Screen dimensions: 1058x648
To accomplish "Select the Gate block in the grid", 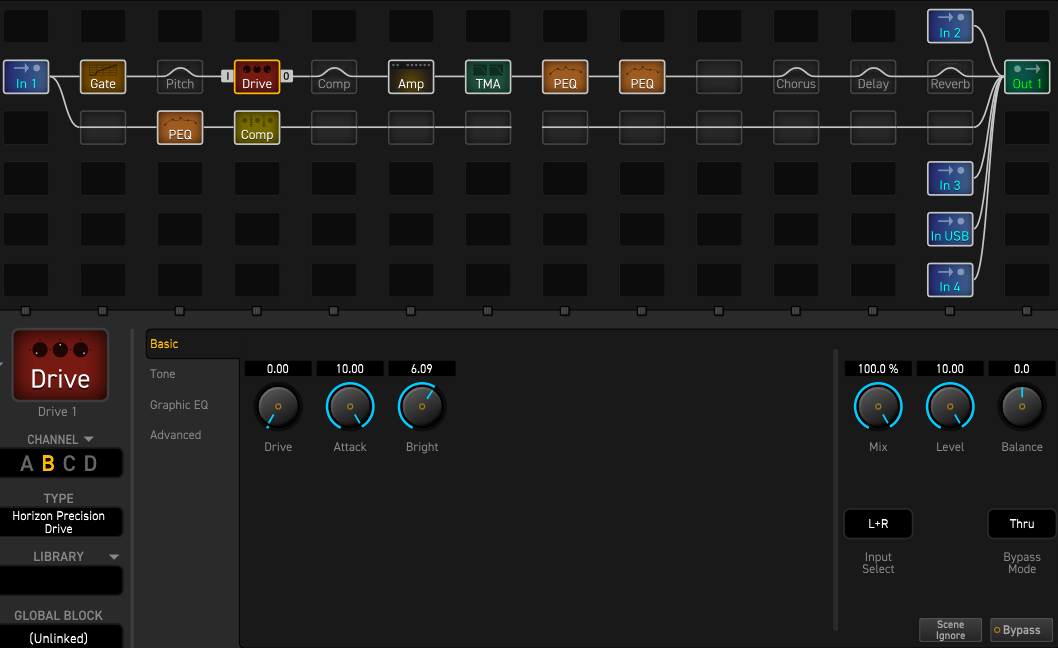I will pos(103,76).
